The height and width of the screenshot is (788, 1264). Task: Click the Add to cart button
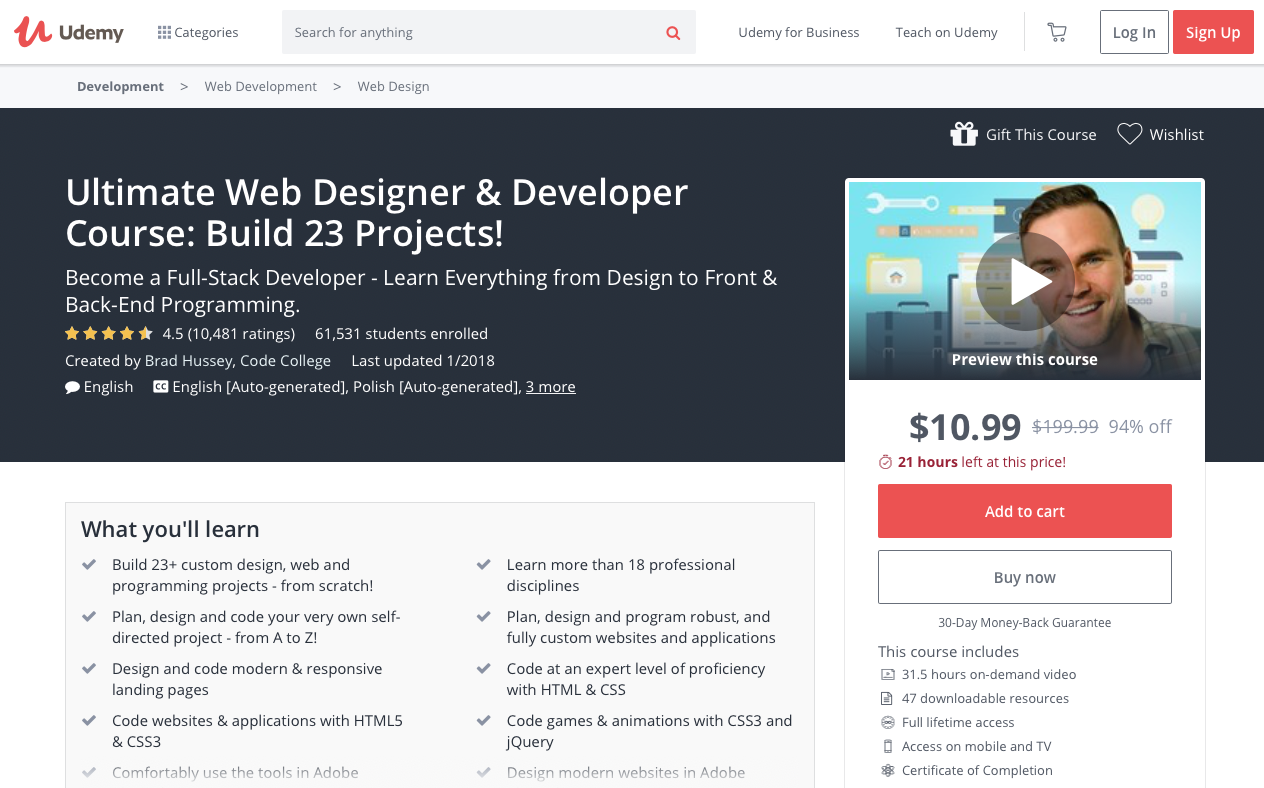1025,511
